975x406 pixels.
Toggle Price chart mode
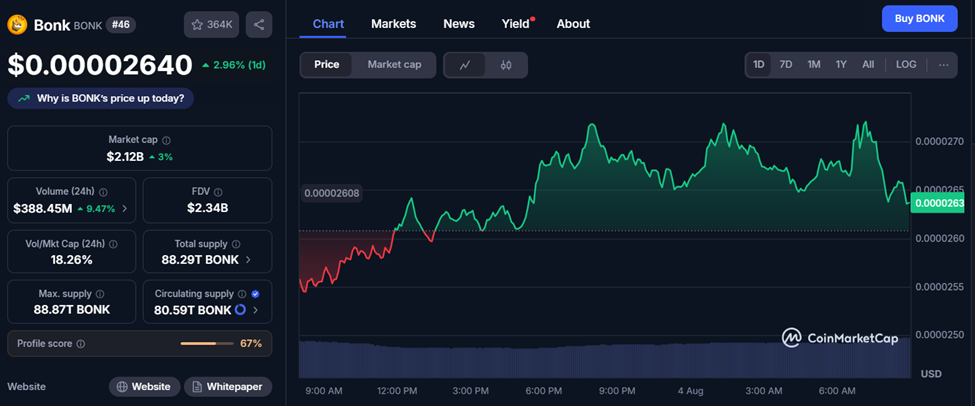click(x=326, y=65)
